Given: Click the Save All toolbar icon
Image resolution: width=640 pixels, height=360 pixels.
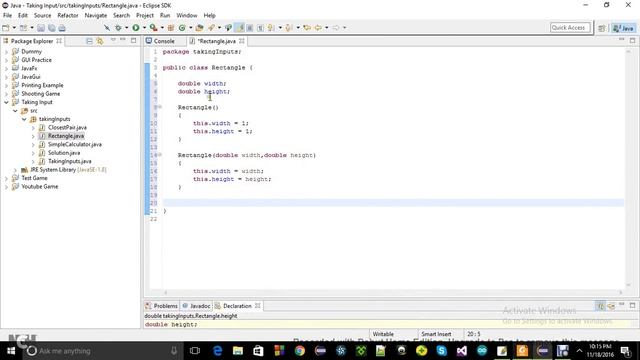Looking at the screenshot, I should pos(51,28).
